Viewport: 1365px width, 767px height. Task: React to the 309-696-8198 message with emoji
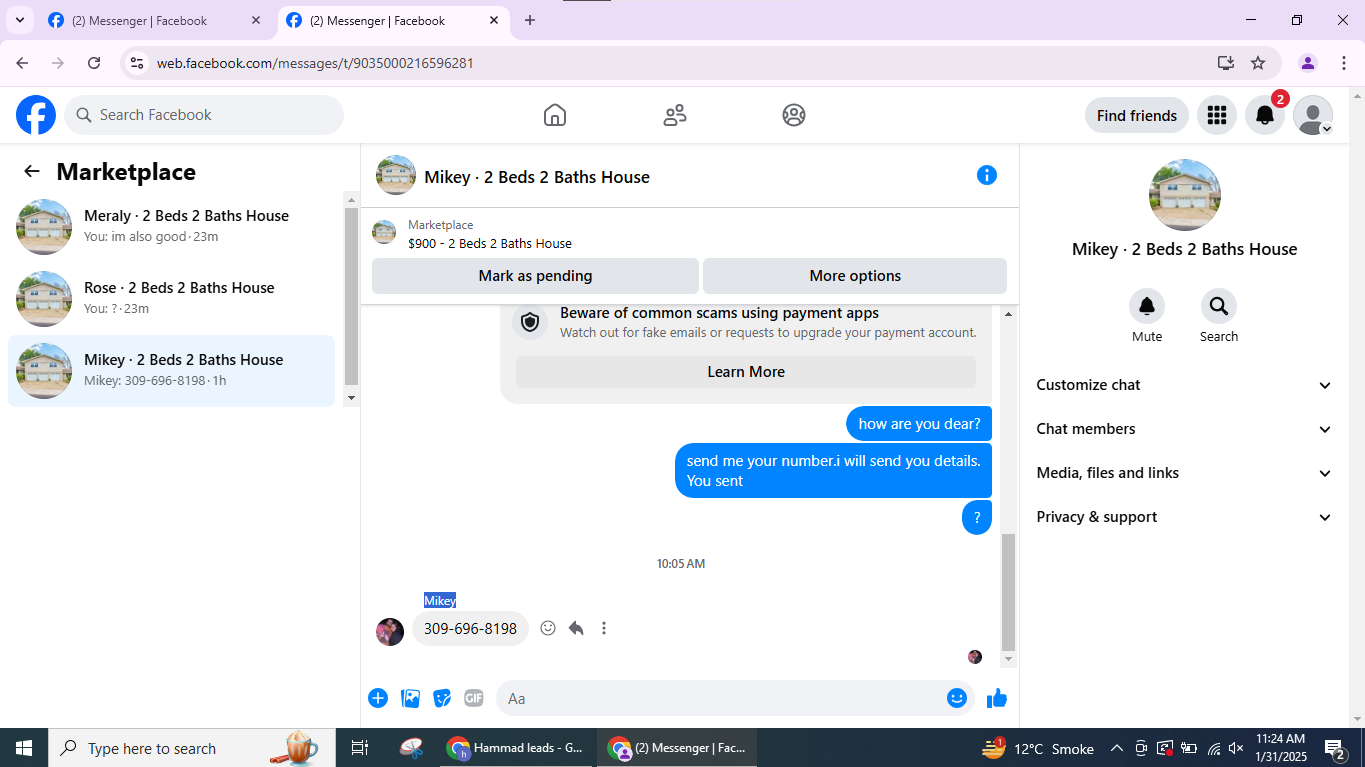pos(548,628)
